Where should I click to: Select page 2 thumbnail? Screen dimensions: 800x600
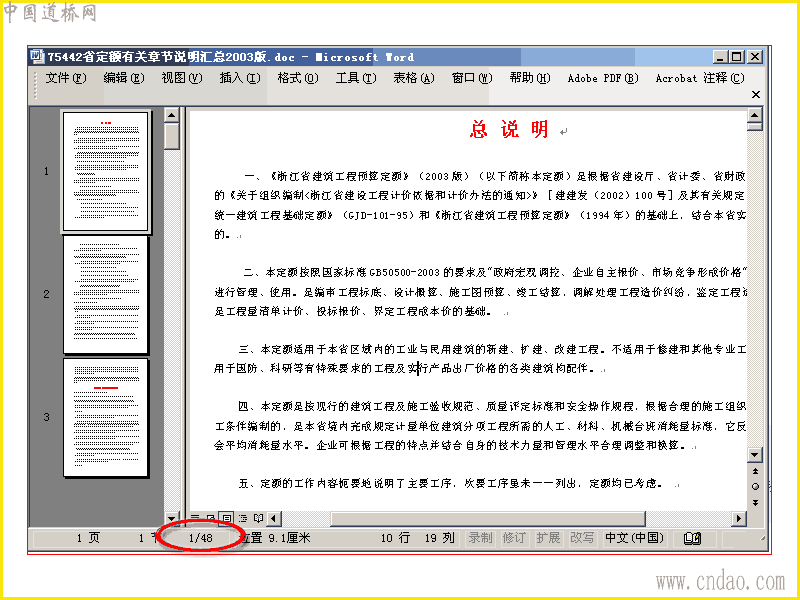[x=106, y=294]
